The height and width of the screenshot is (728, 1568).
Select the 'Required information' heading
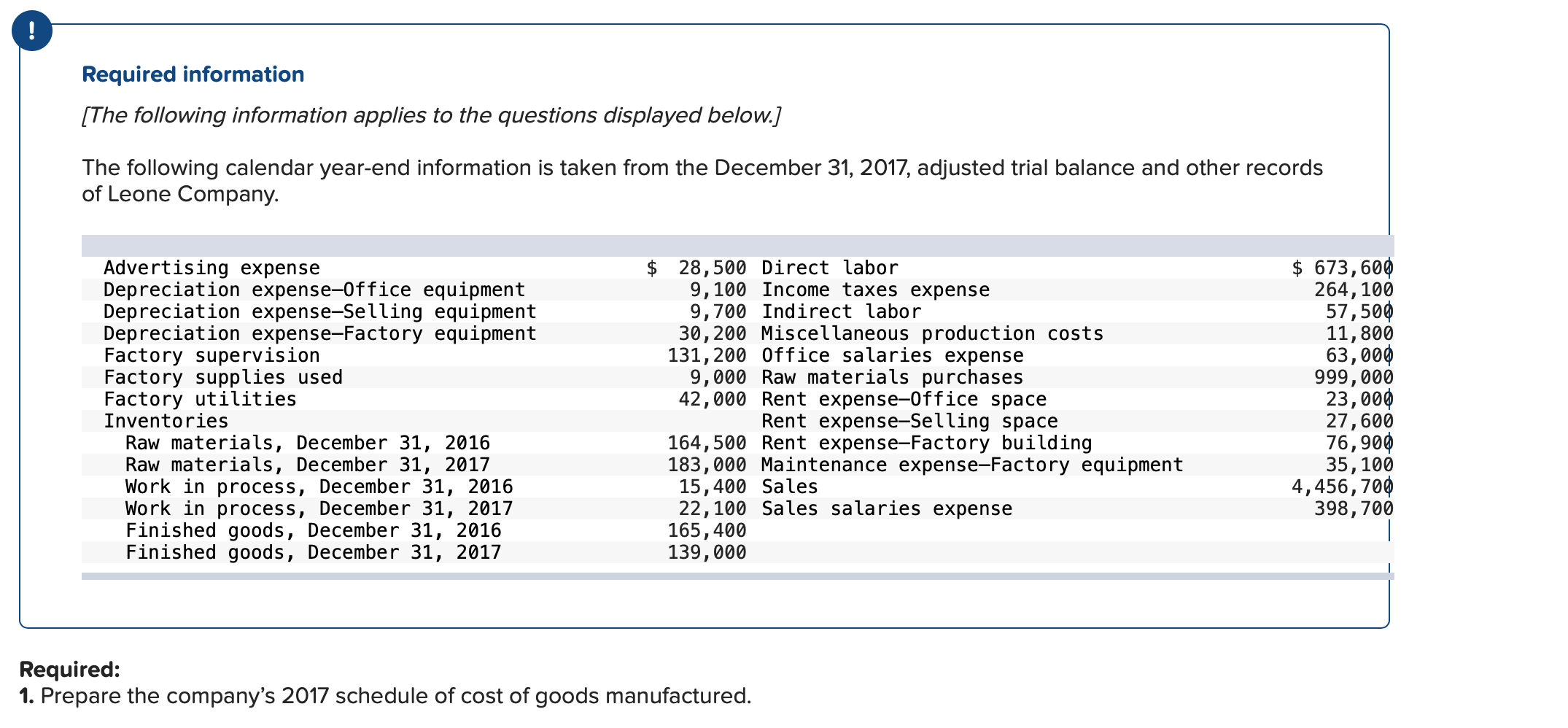click(193, 74)
